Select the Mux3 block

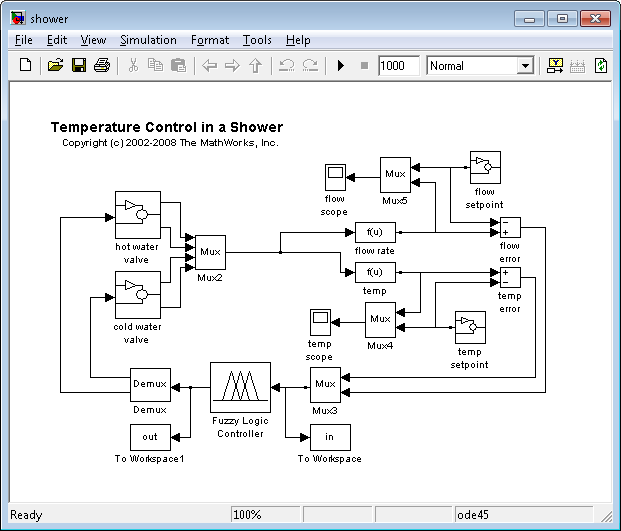click(x=325, y=384)
